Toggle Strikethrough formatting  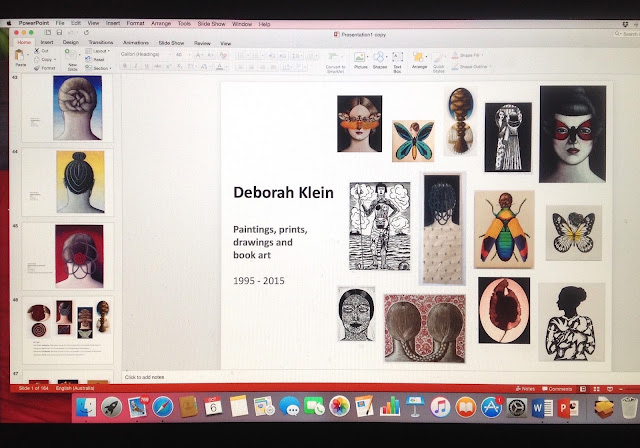(x=158, y=66)
